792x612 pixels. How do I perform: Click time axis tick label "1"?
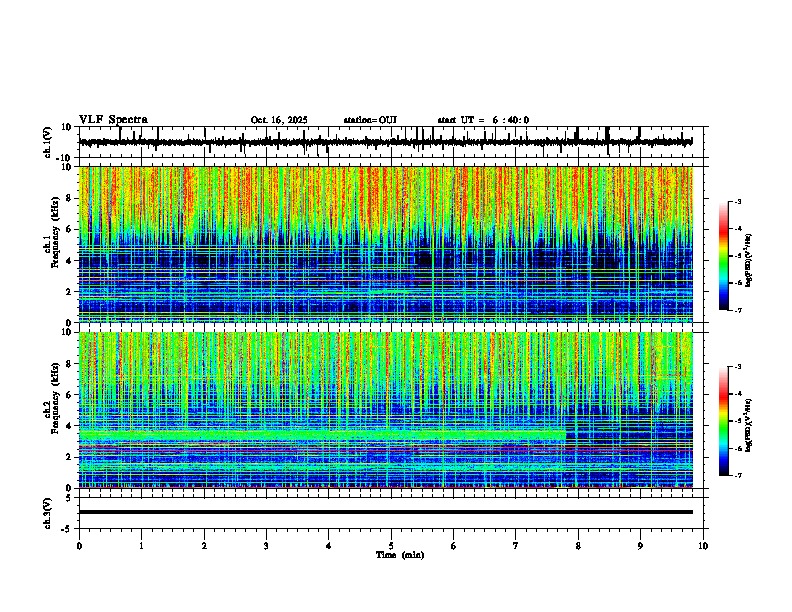141,546
